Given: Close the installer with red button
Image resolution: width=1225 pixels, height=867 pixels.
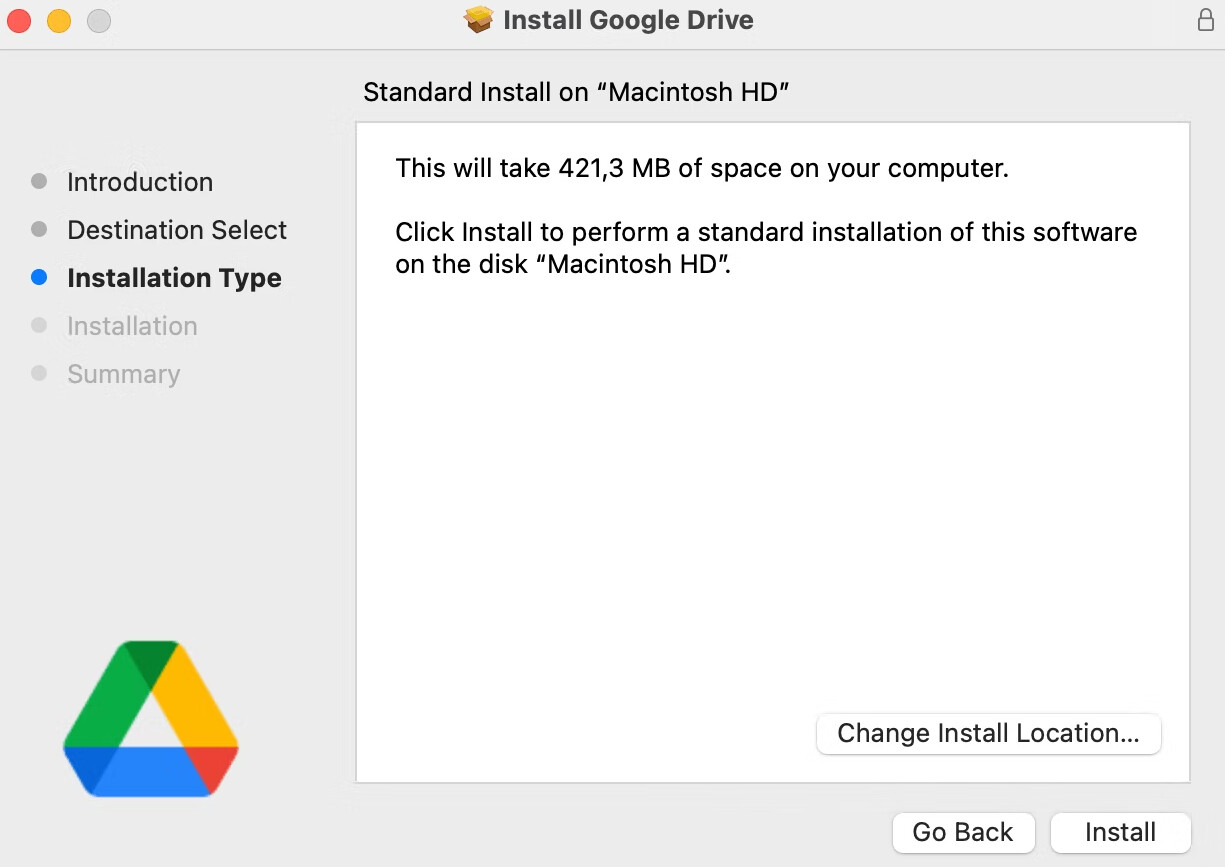Looking at the screenshot, I should click(20, 20).
